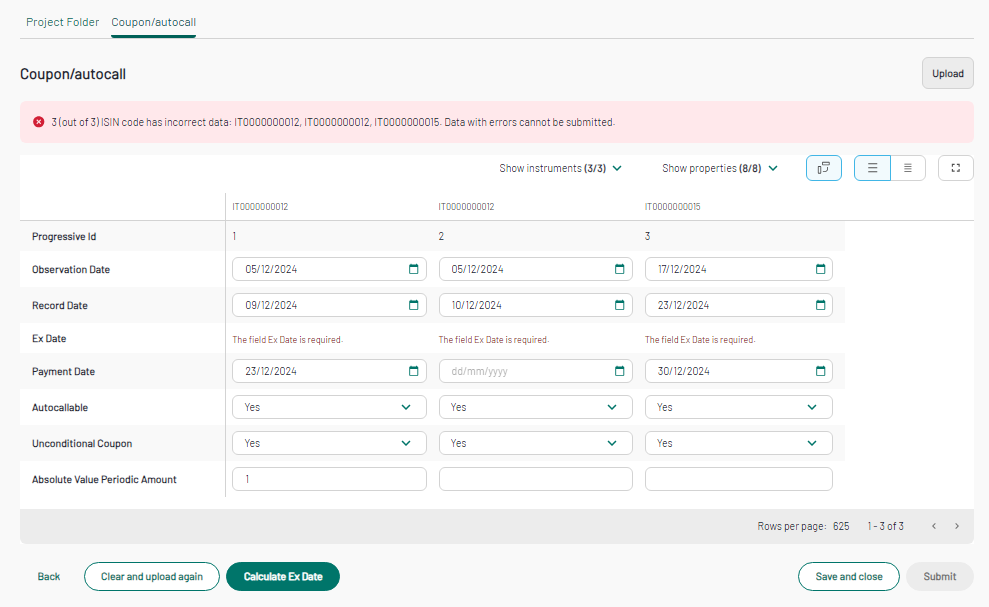The height and width of the screenshot is (607, 989).
Task: Click the '1 - 3 of 3' pagination text
Action: tap(886, 526)
